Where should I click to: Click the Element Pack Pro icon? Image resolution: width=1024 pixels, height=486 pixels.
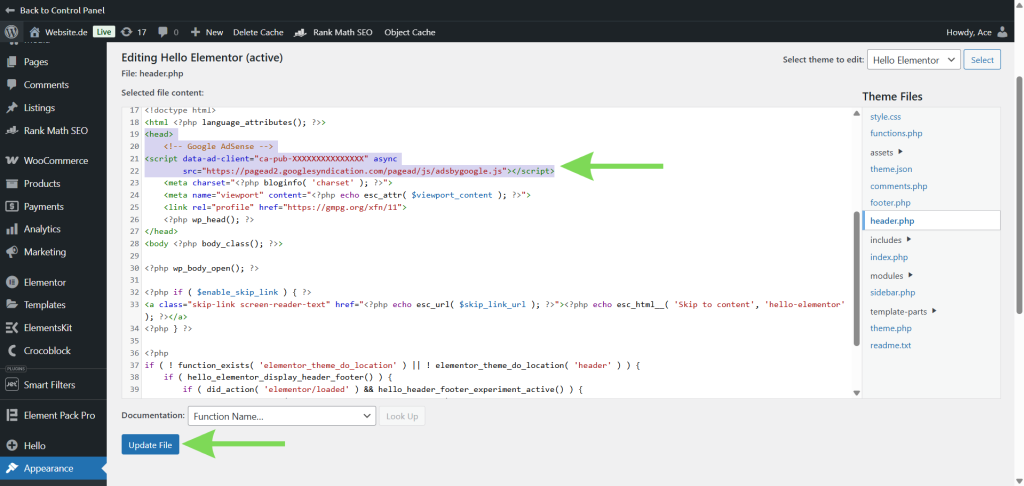click(11, 415)
